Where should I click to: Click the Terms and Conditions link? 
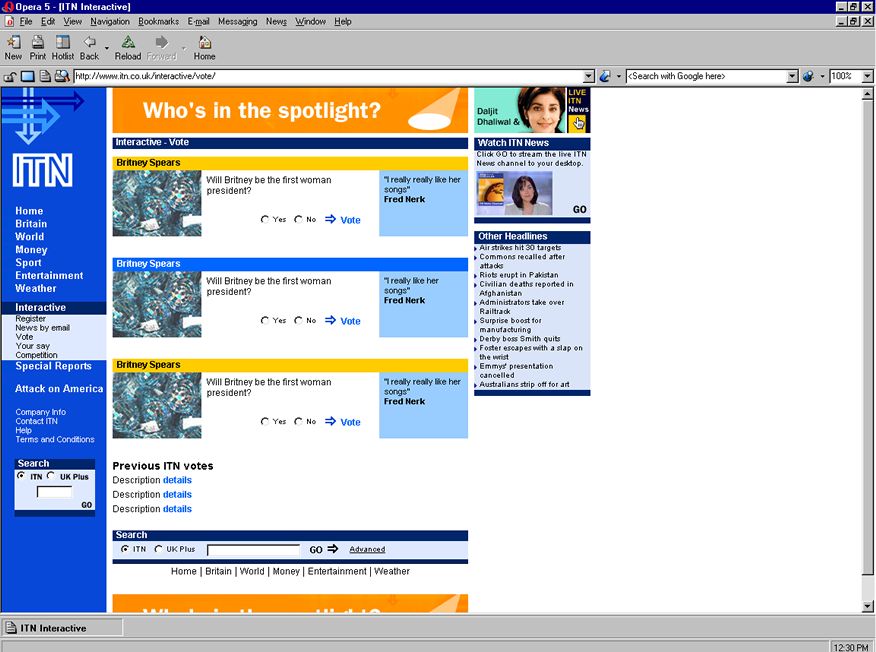(55, 440)
